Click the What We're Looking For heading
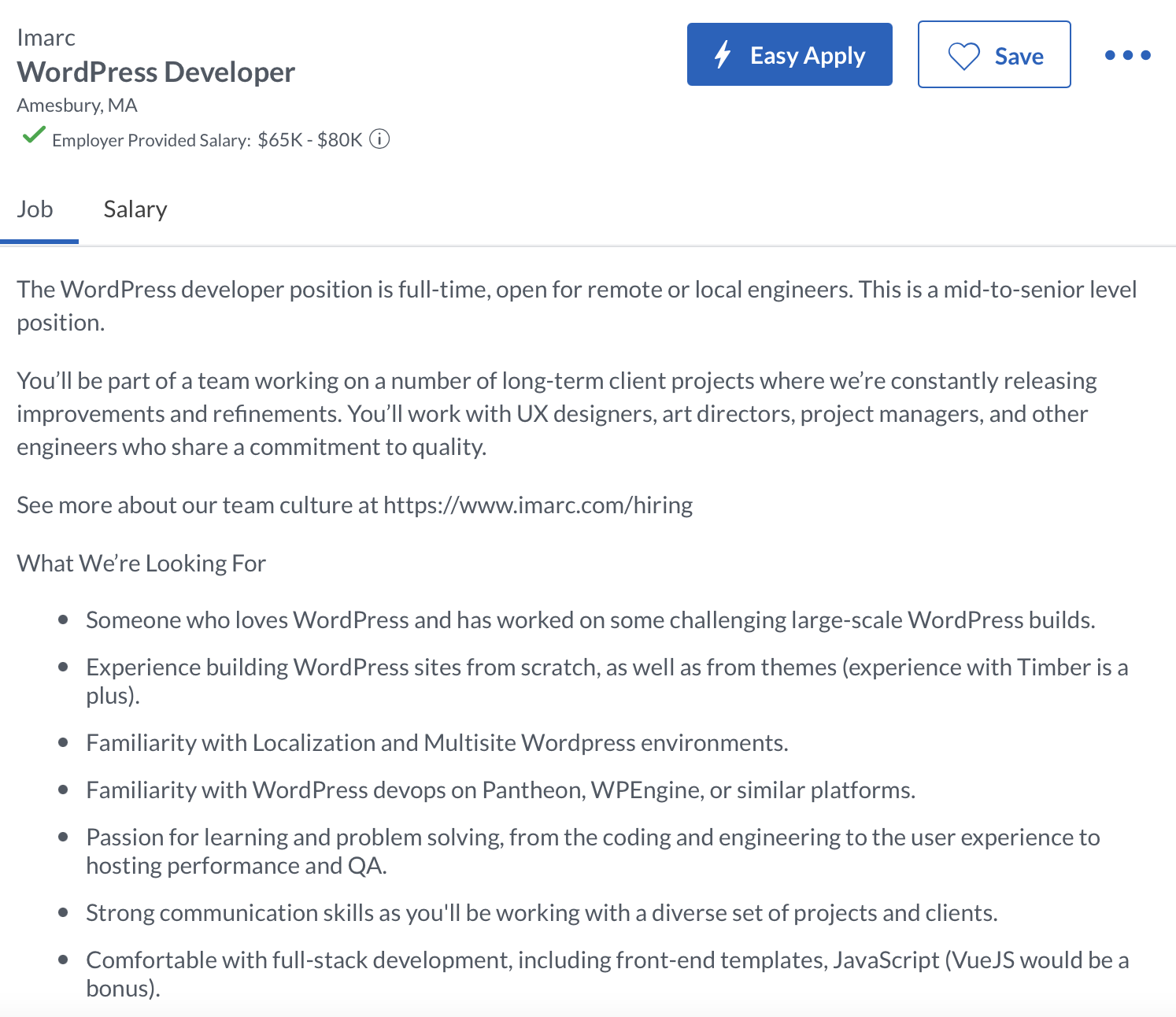The width and height of the screenshot is (1176, 1017). (142, 563)
